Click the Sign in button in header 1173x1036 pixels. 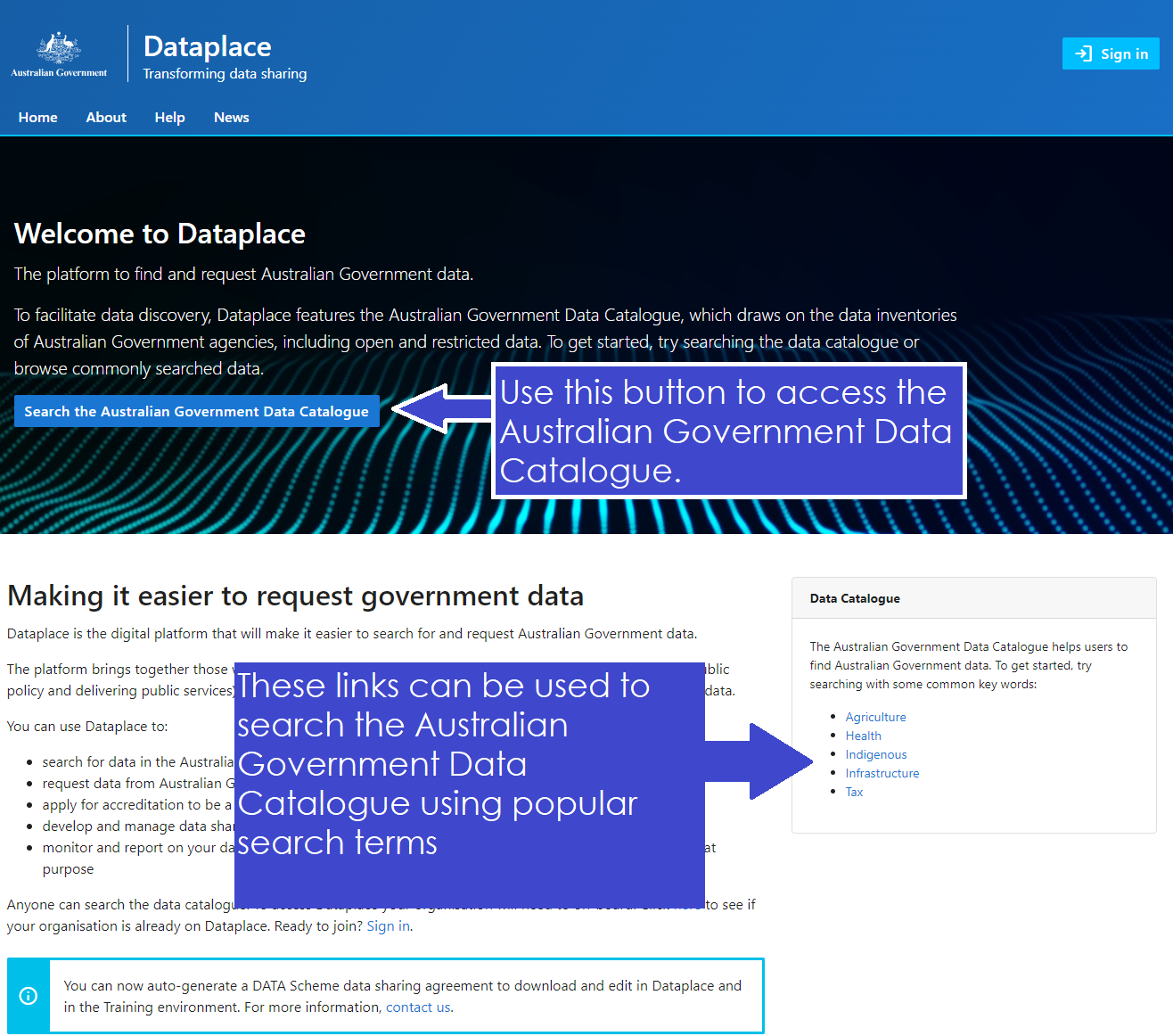pyautogui.click(x=1111, y=53)
